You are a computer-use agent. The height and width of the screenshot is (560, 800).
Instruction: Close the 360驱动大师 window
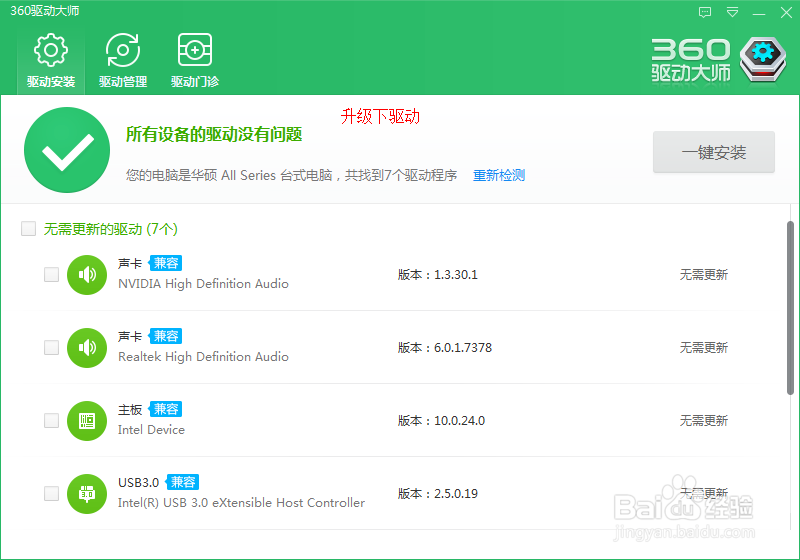tap(786, 12)
